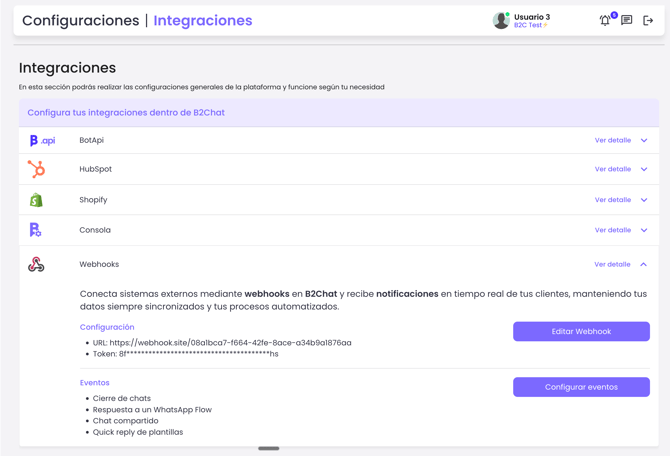
Task: Click the HubSpot logo icon
Action: point(36,169)
